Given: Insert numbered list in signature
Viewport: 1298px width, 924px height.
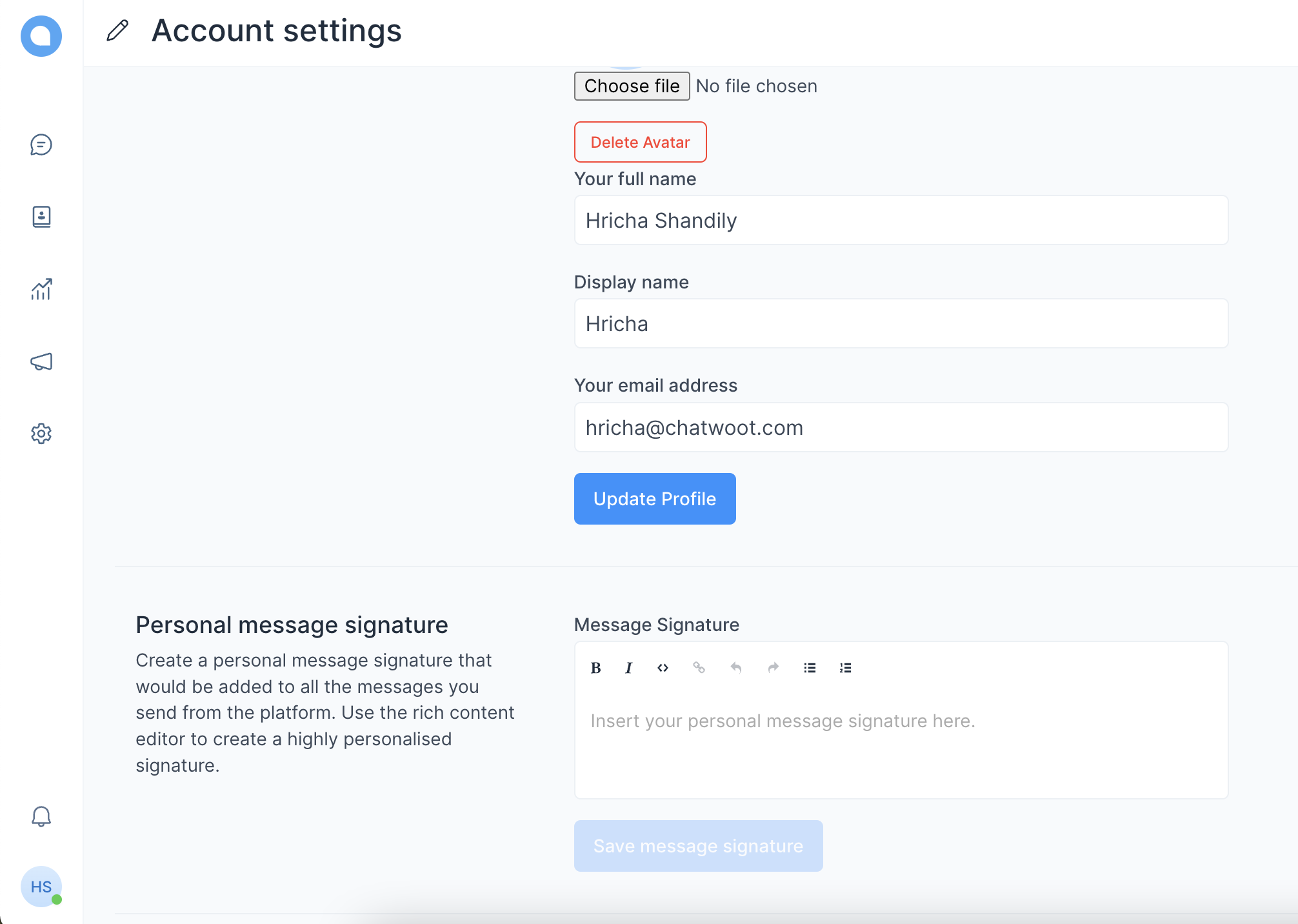Looking at the screenshot, I should point(846,668).
